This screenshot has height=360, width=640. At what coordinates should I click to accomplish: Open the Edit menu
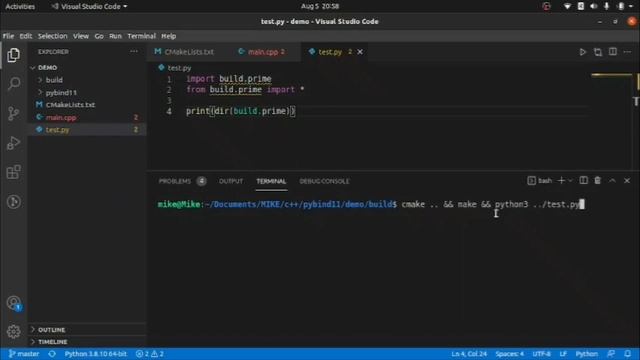(x=25, y=36)
